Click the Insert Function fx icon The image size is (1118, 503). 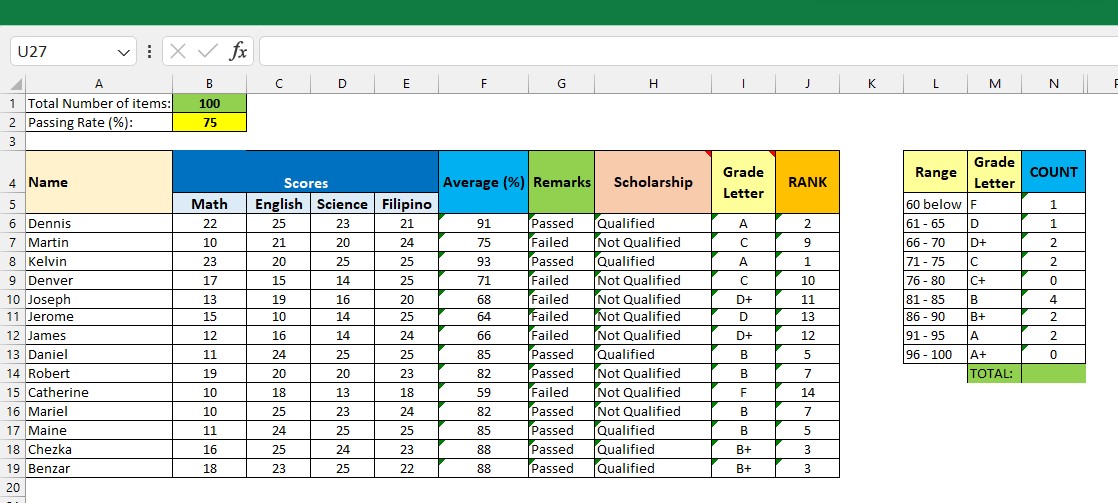click(238, 51)
